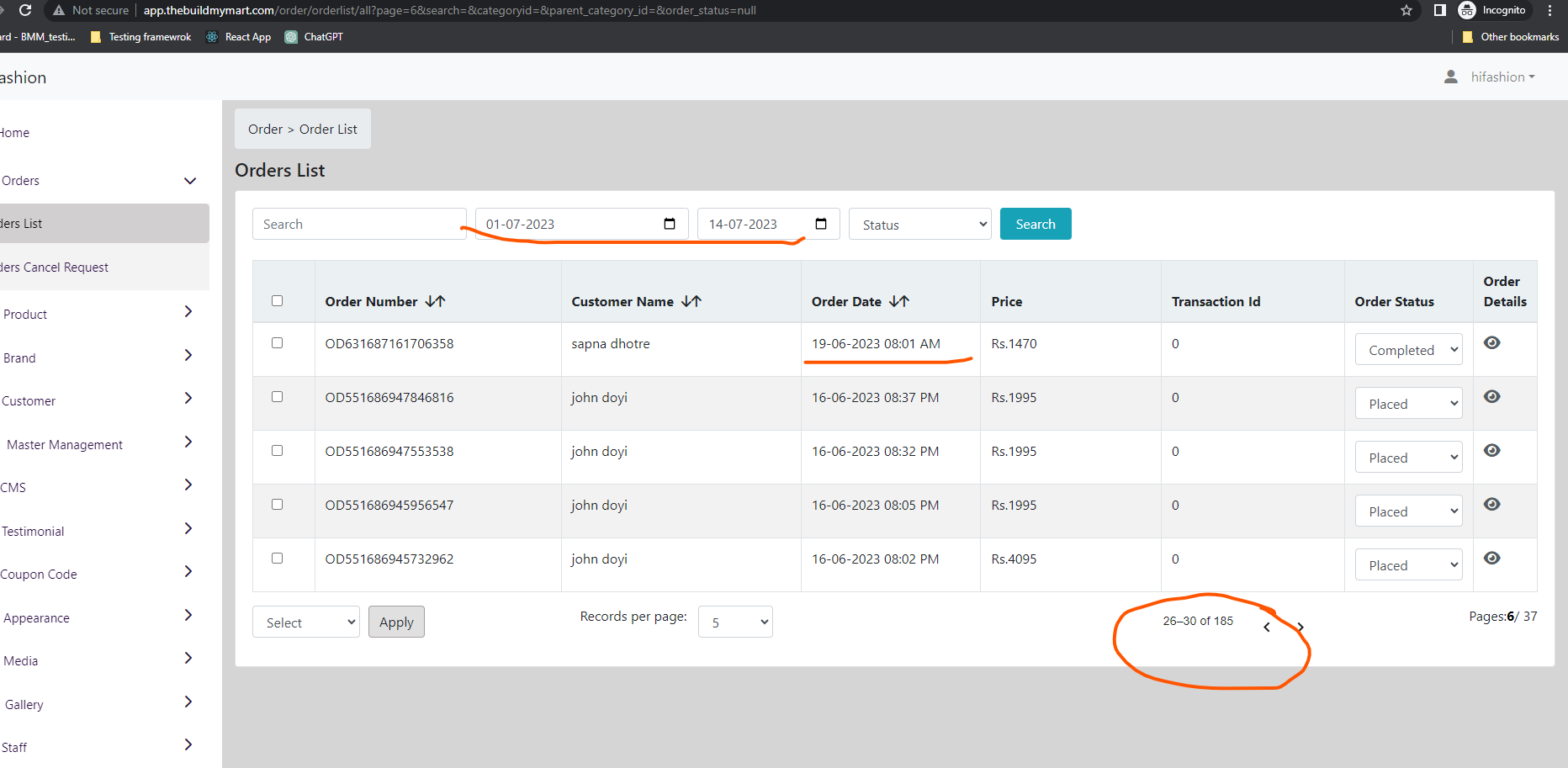Image resolution: width=1568 pixels, height=768 pixels.
Task: View details of order OD551686945956547
Action: (1491, 504)
